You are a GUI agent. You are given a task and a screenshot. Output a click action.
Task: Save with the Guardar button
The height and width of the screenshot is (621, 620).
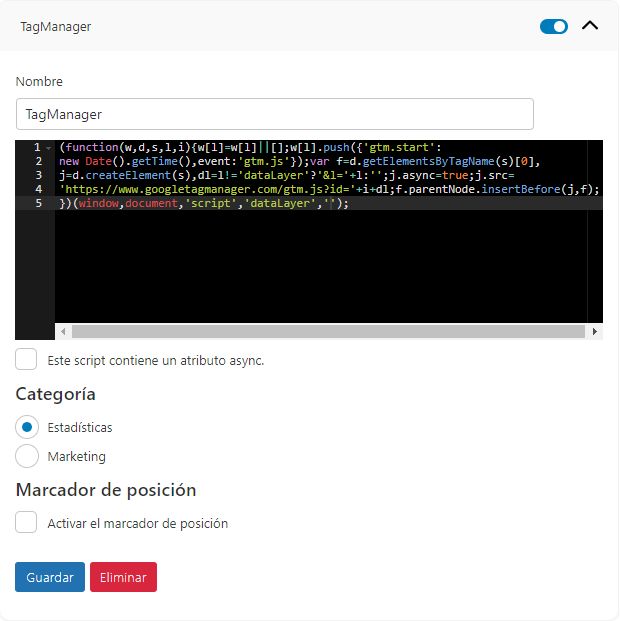[50, 577]
